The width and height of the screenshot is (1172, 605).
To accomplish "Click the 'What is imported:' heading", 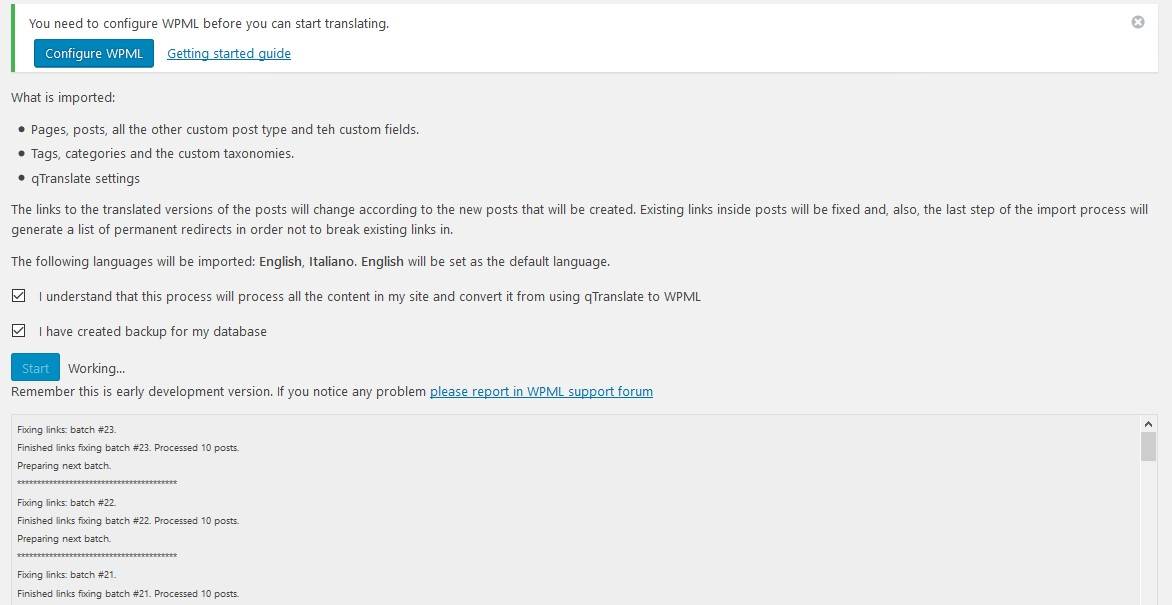I will (x=63, y=98).
